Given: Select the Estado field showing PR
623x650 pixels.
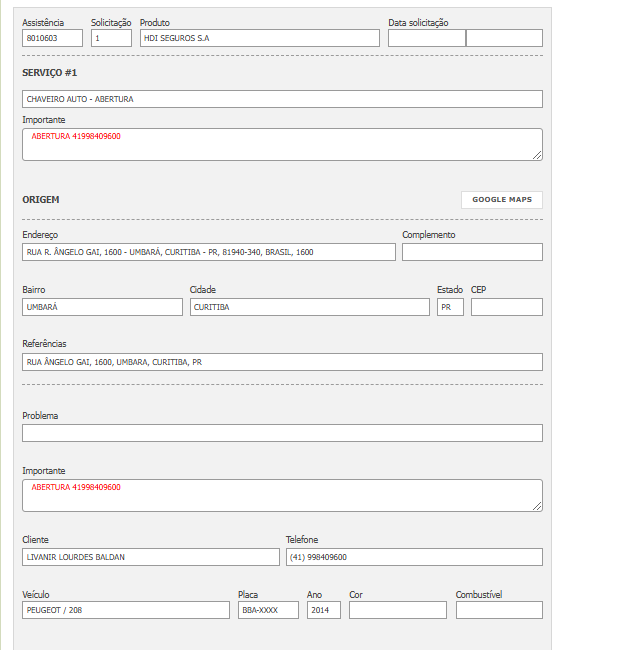Looking at the screenshot, I should point(450,307).
